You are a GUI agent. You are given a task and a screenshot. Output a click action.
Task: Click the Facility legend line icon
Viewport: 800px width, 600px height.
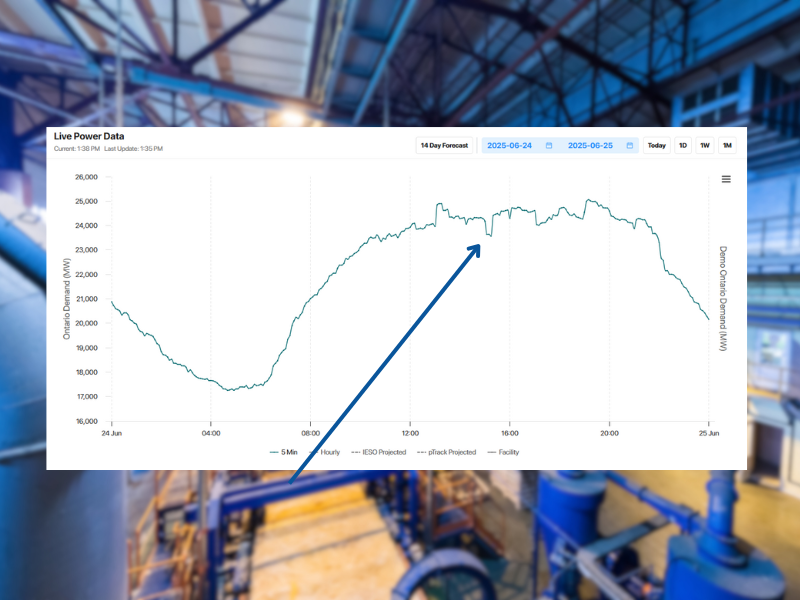490,452
